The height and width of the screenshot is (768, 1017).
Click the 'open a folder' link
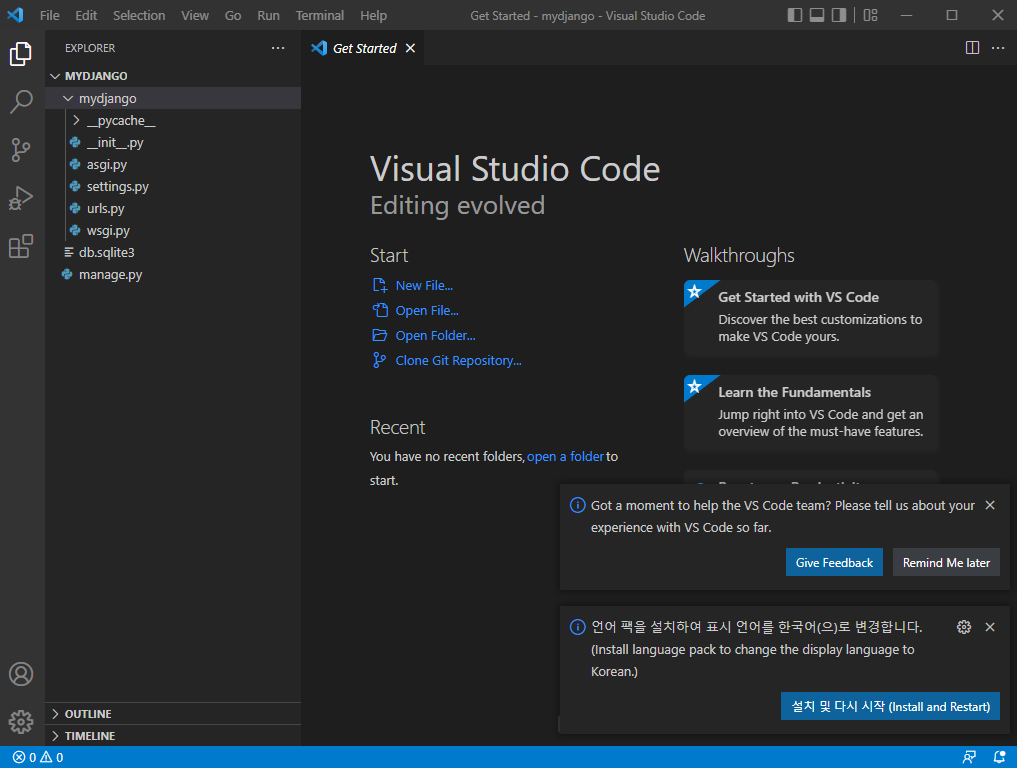(566, 457)
